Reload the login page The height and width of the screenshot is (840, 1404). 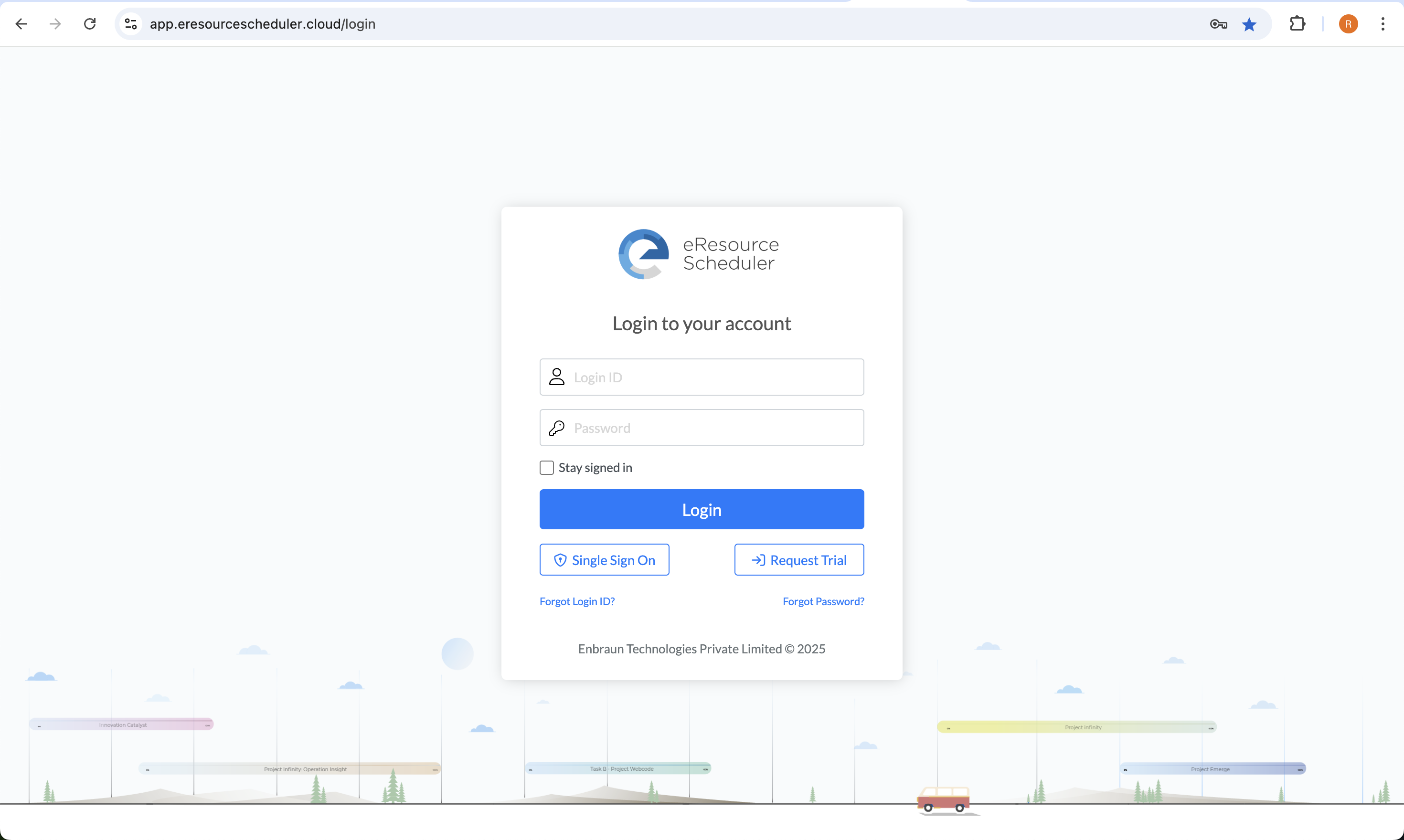point(89,24)
